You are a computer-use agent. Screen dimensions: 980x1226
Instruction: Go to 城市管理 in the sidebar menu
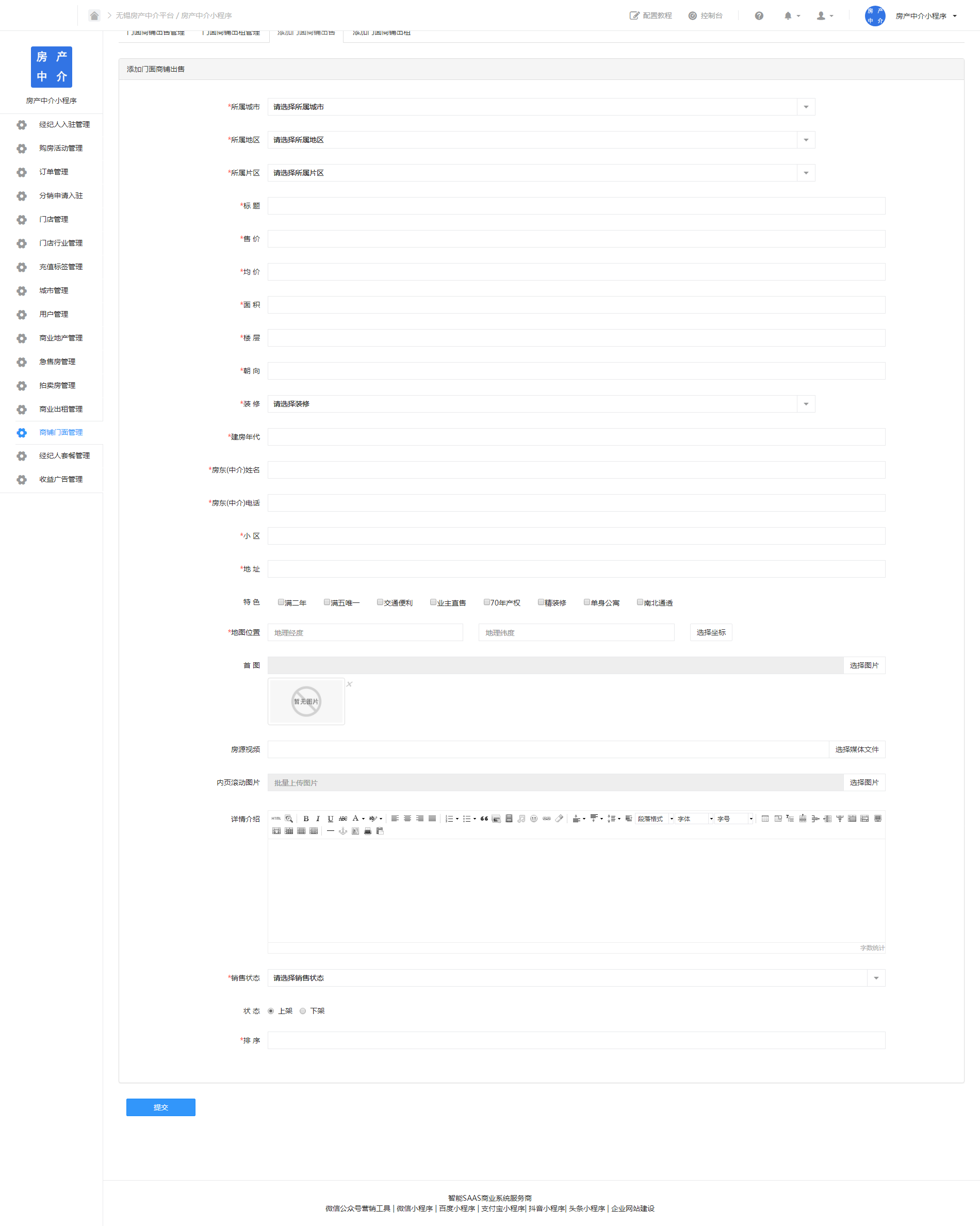pyautogui.click(x=54, y=290)
